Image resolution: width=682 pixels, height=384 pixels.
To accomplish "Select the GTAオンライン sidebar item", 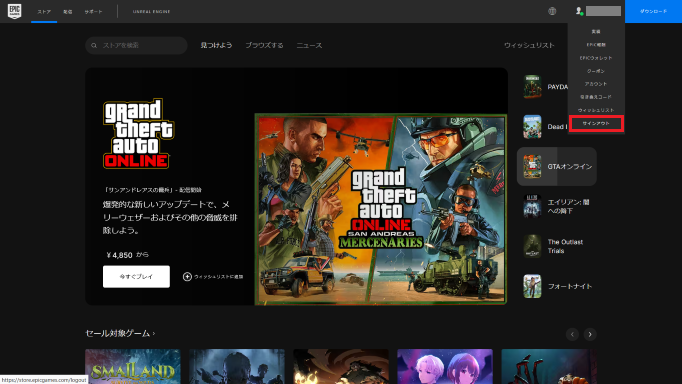I will pyautogui.click(x=557, y=167).
